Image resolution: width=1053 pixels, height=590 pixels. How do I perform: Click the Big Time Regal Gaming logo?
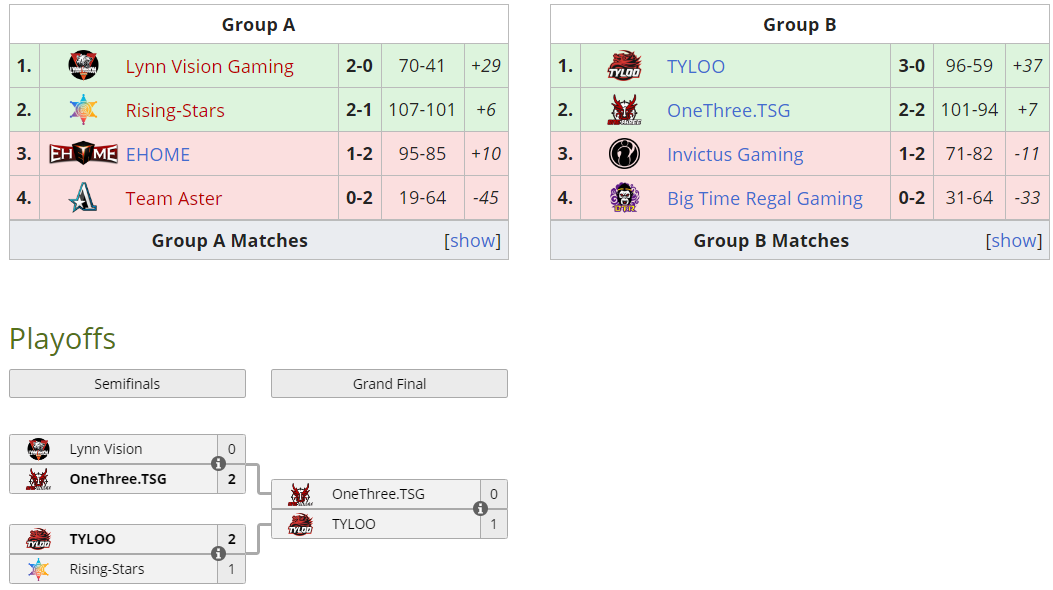pos(624,198)
